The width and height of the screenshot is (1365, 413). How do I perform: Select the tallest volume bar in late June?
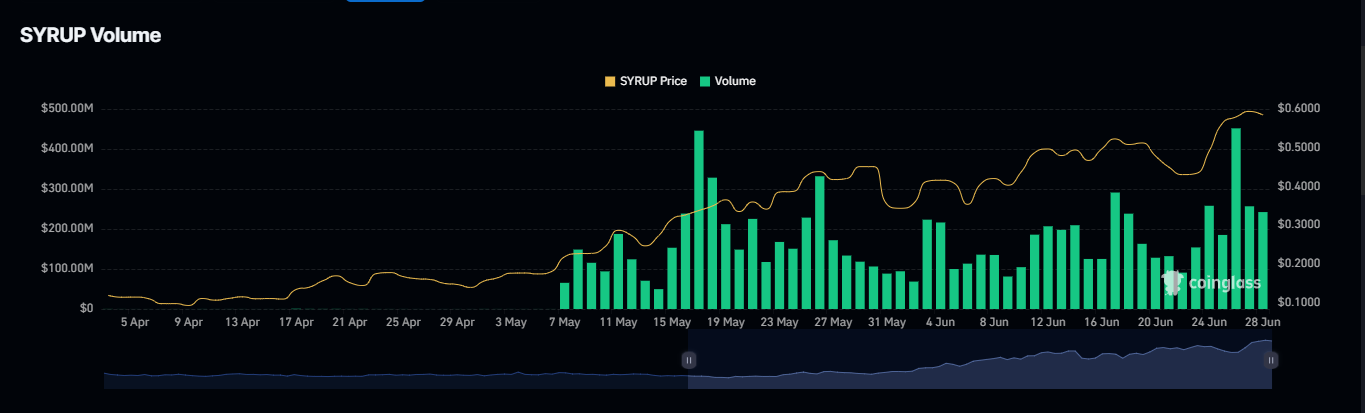pos(1236,218)
